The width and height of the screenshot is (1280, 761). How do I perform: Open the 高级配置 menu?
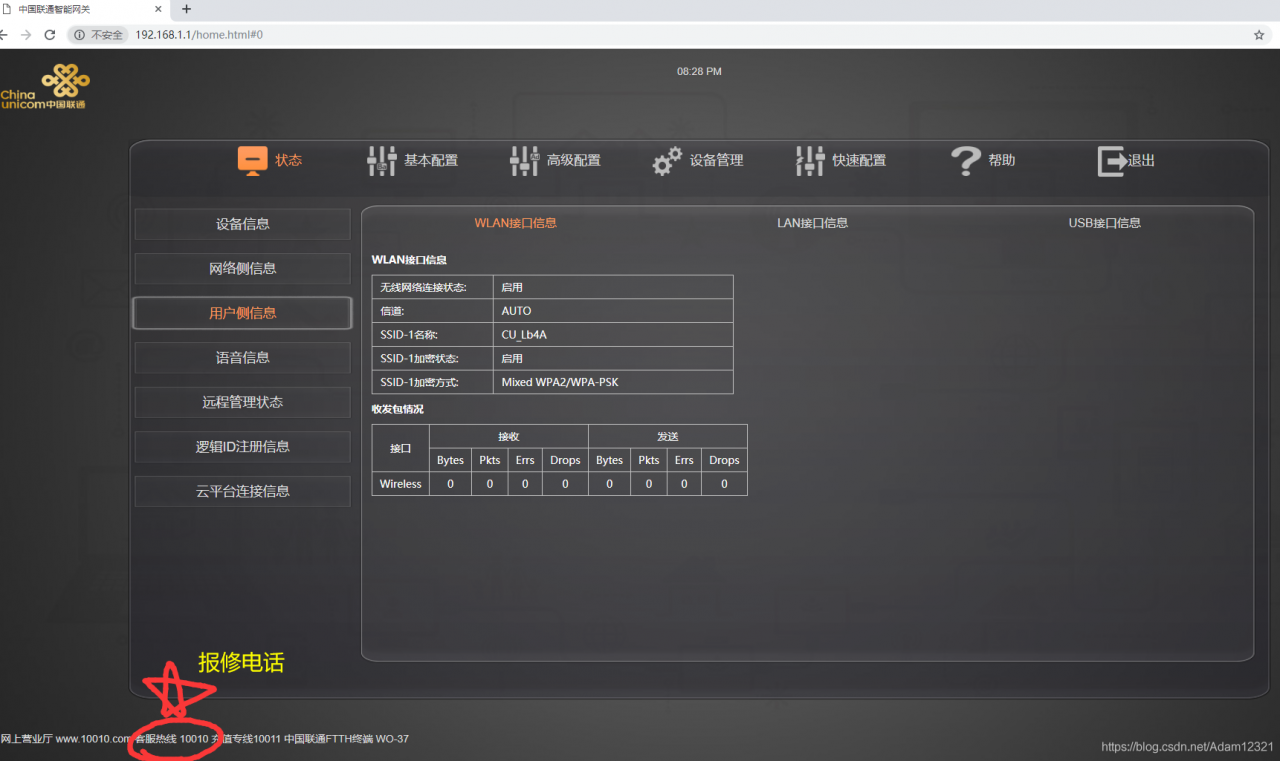(574, 160)
